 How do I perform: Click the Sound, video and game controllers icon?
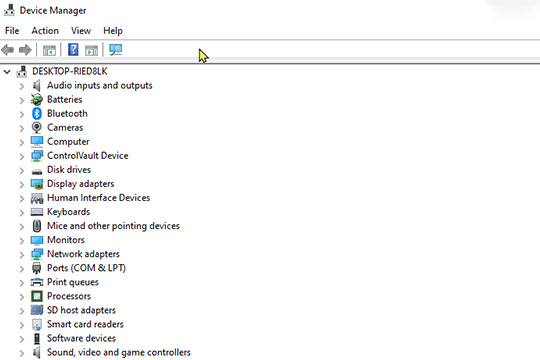[37, 352]
